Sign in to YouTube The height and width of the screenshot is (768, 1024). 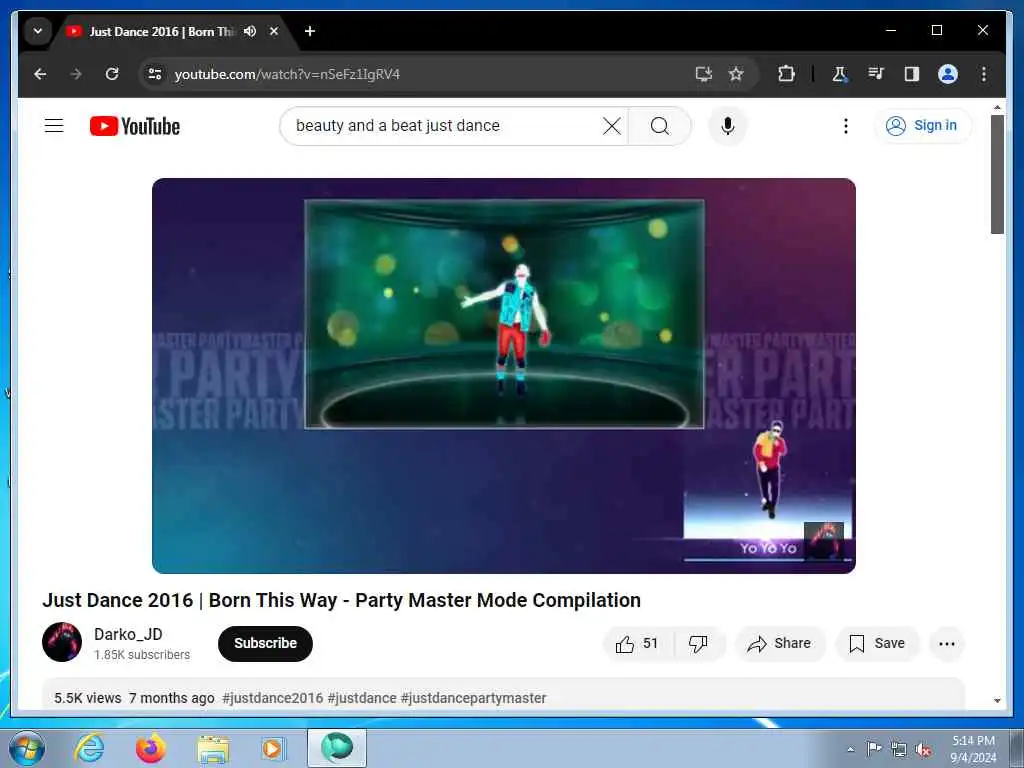[922, 125]
